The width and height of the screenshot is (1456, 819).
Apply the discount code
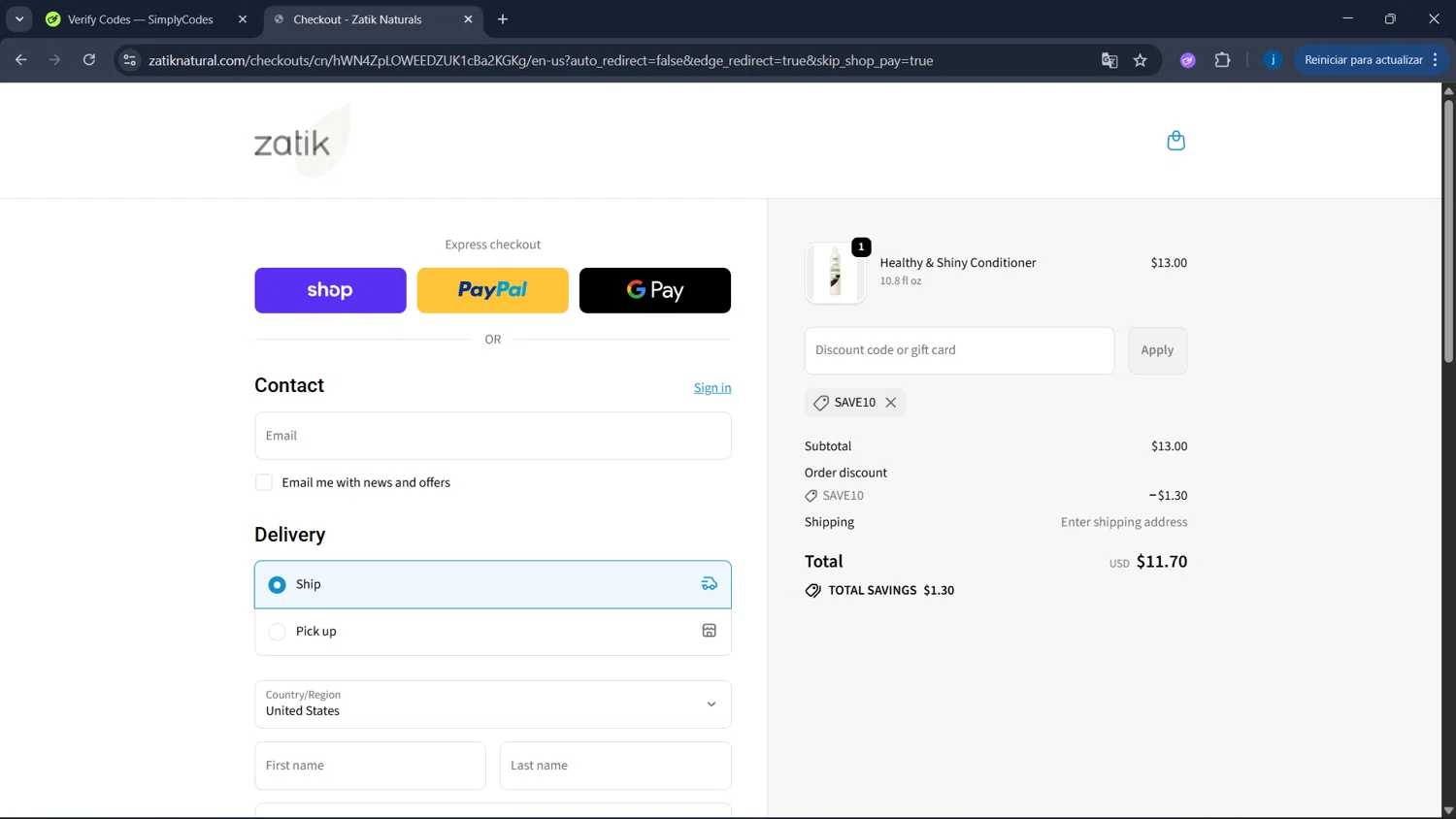pyautogui.click(x=1157, y=350)
